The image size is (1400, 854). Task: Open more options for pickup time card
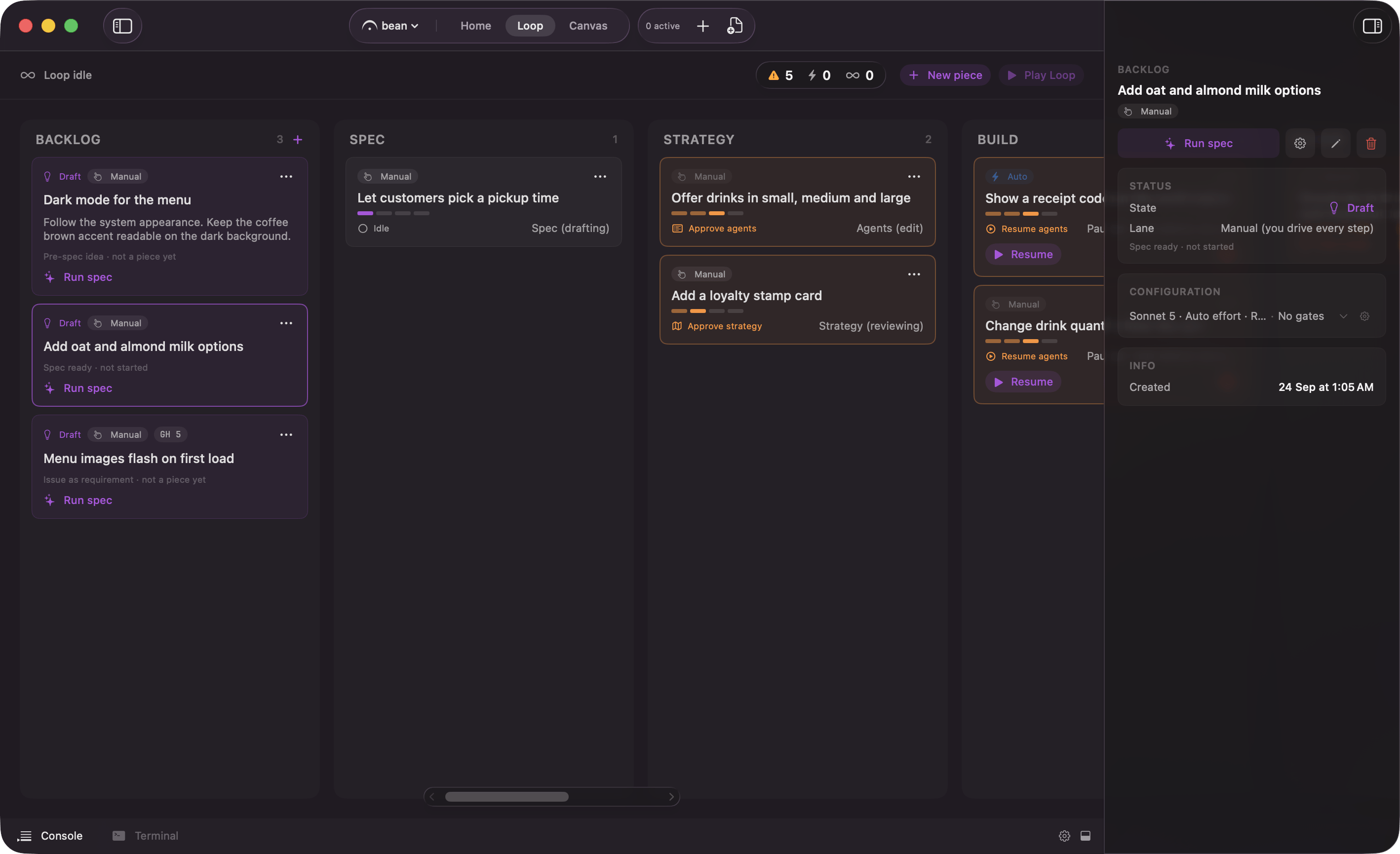(600, 177)
